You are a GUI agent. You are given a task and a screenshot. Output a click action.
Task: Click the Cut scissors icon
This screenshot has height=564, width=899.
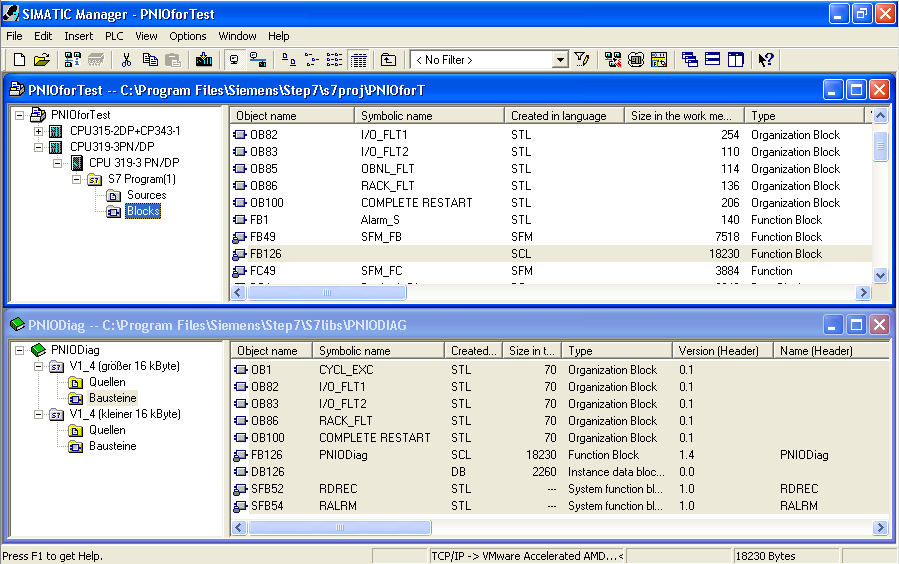(x=126, y=60)
